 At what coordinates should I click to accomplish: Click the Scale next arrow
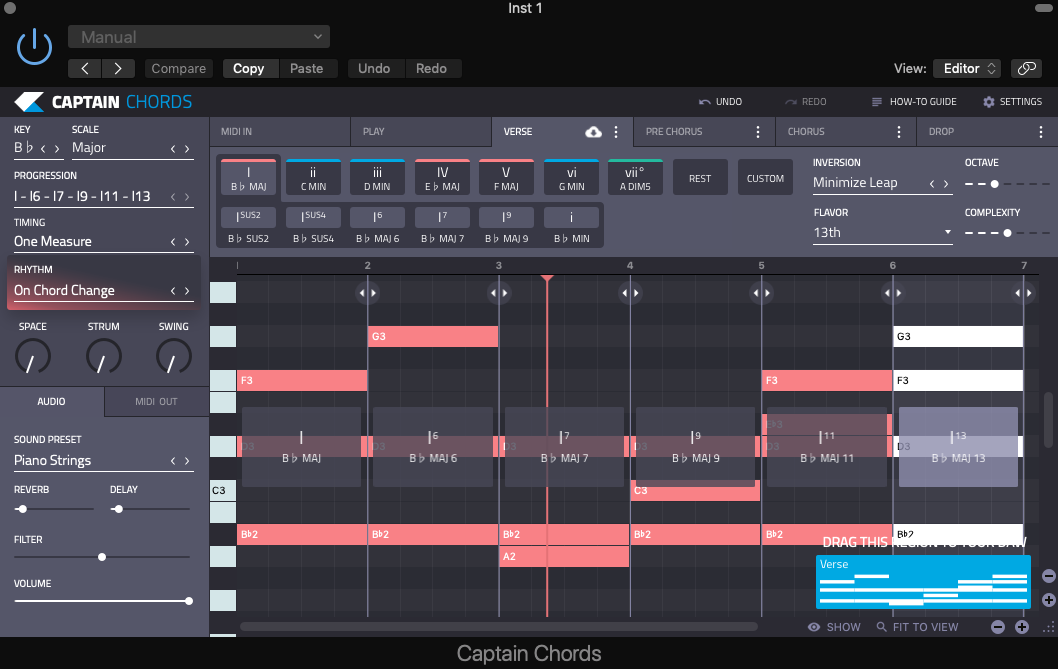click(x=187, y=149)
